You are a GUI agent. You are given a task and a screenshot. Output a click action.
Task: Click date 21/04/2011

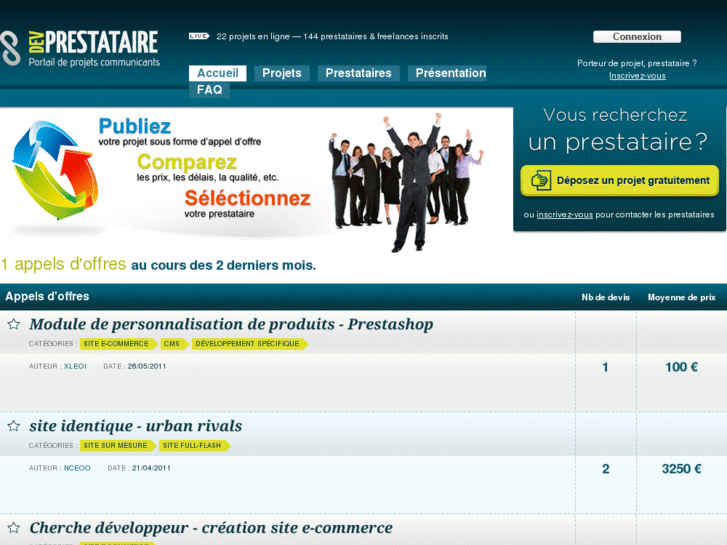(x=151, y=468)
